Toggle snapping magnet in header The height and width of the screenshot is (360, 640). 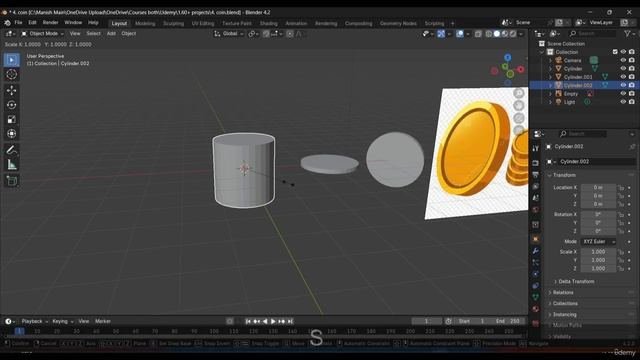coord(266,34)
